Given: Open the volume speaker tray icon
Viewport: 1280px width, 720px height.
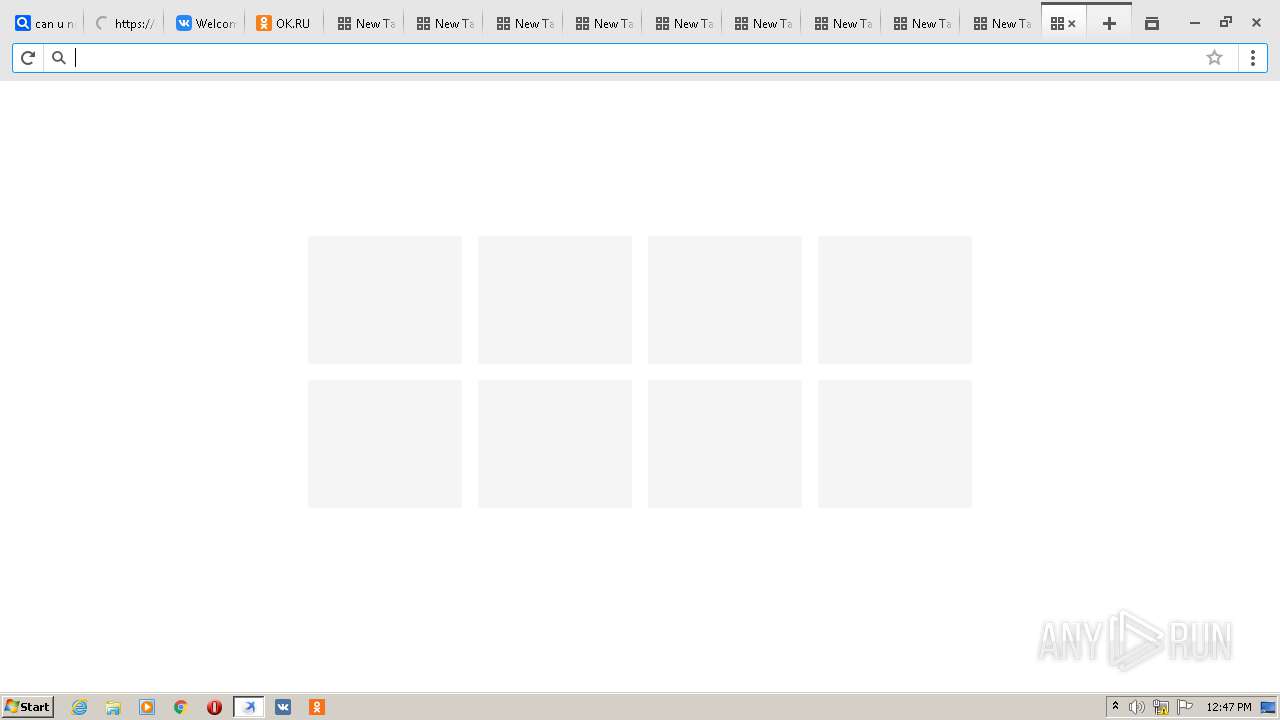Looking at the screenshot, I should click(x=1137, y=707).
